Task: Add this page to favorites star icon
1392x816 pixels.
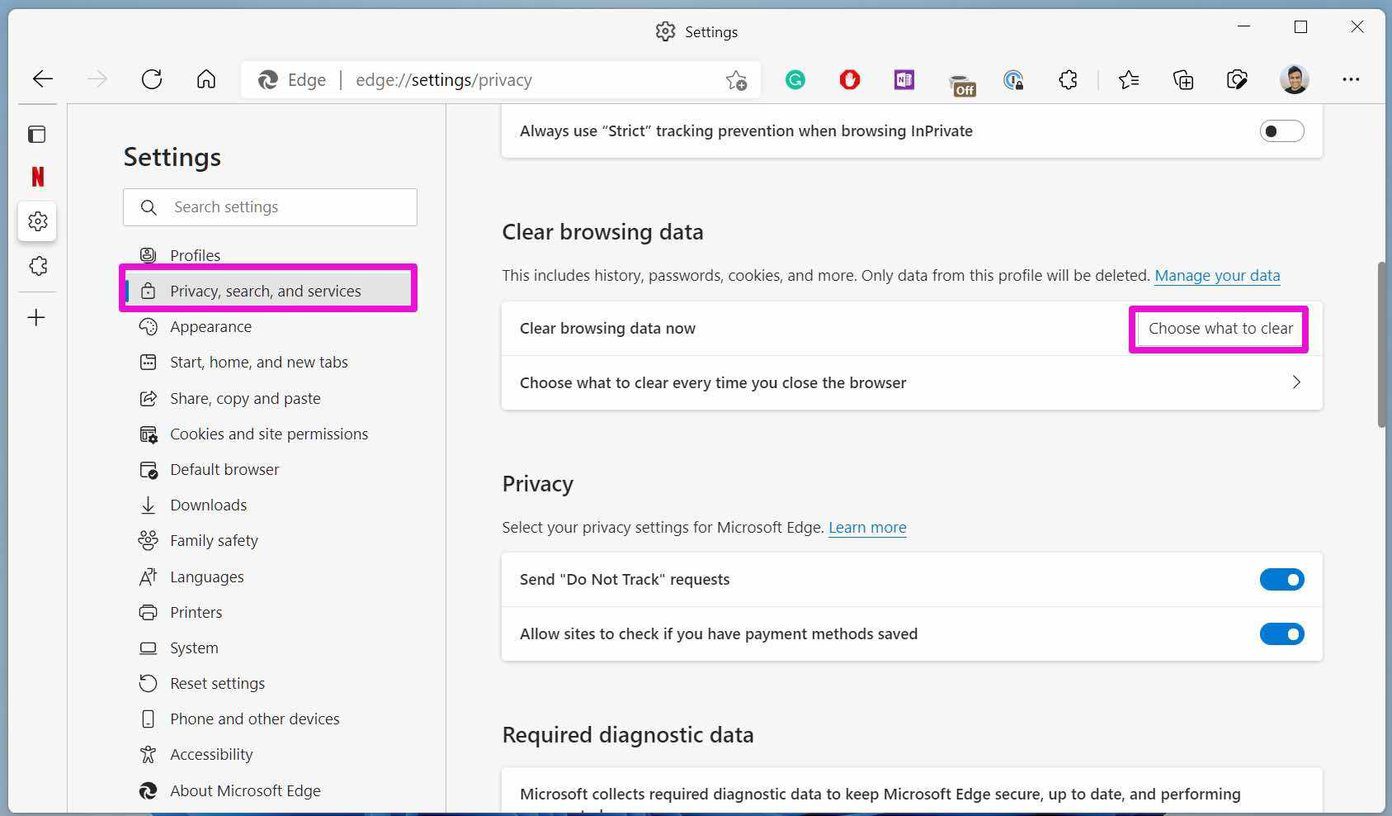Action: pos(736,80)
